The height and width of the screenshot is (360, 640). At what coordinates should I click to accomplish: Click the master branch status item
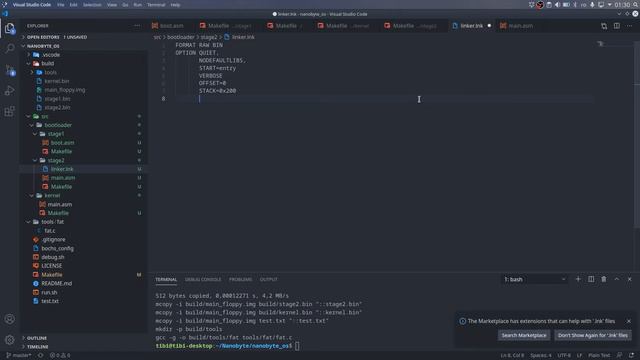18,356
